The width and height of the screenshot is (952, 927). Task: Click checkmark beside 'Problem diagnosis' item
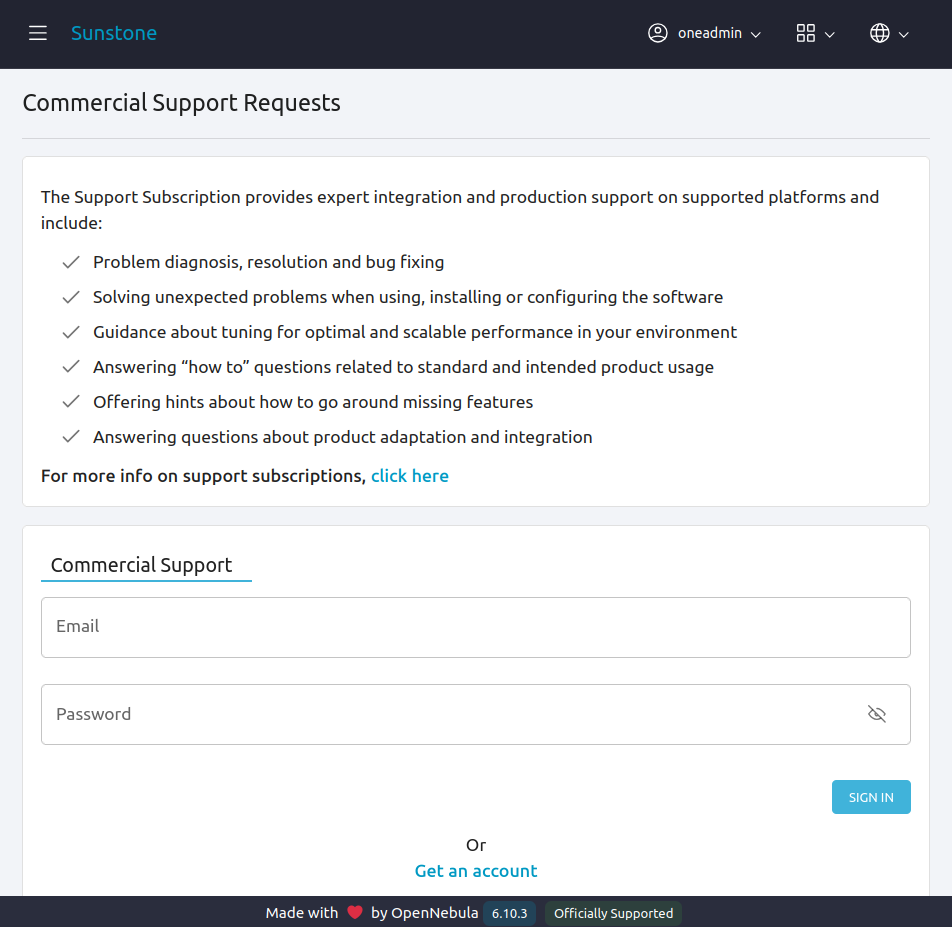[x=71, y=262]
